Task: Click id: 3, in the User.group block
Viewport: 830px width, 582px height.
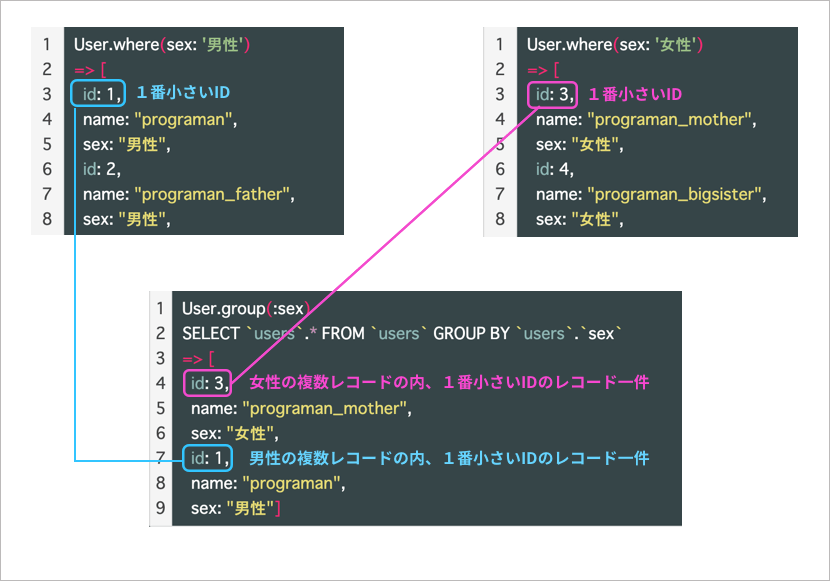Action: click(x=208, y=383)
